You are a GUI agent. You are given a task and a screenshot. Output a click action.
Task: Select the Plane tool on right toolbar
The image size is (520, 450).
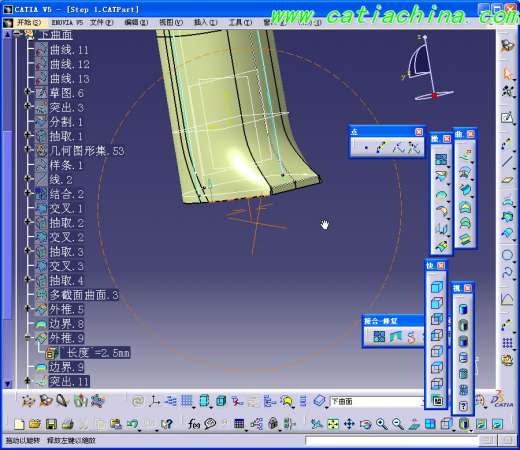coord(507,180)
